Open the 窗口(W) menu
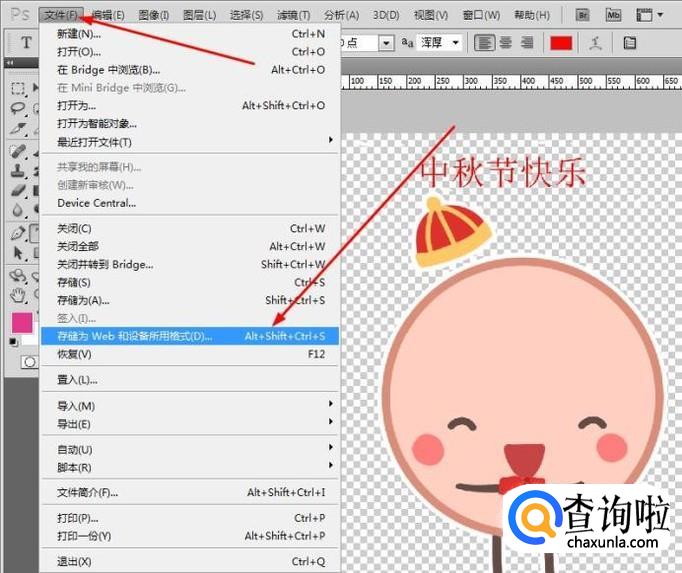This screenshot has height=573, width=682. (x=481, y=15)
